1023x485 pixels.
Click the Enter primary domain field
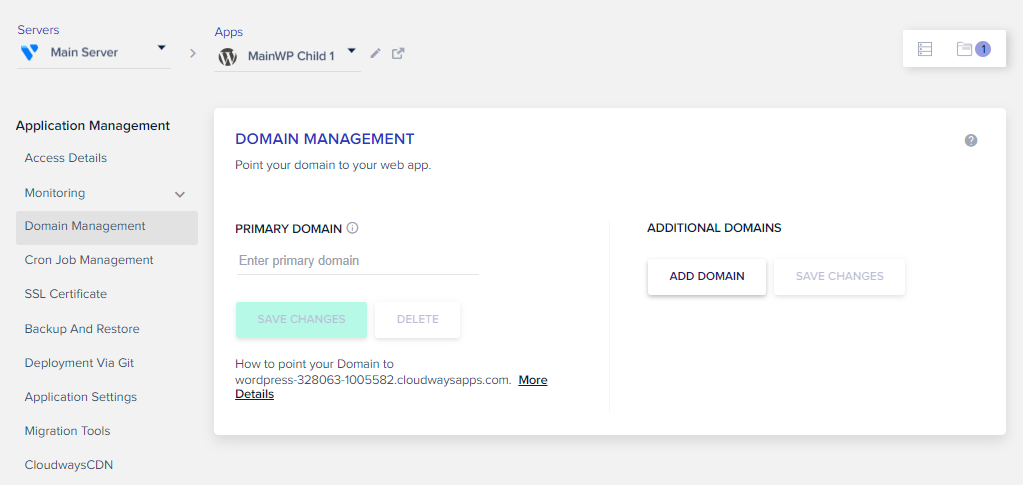(358, 261)
